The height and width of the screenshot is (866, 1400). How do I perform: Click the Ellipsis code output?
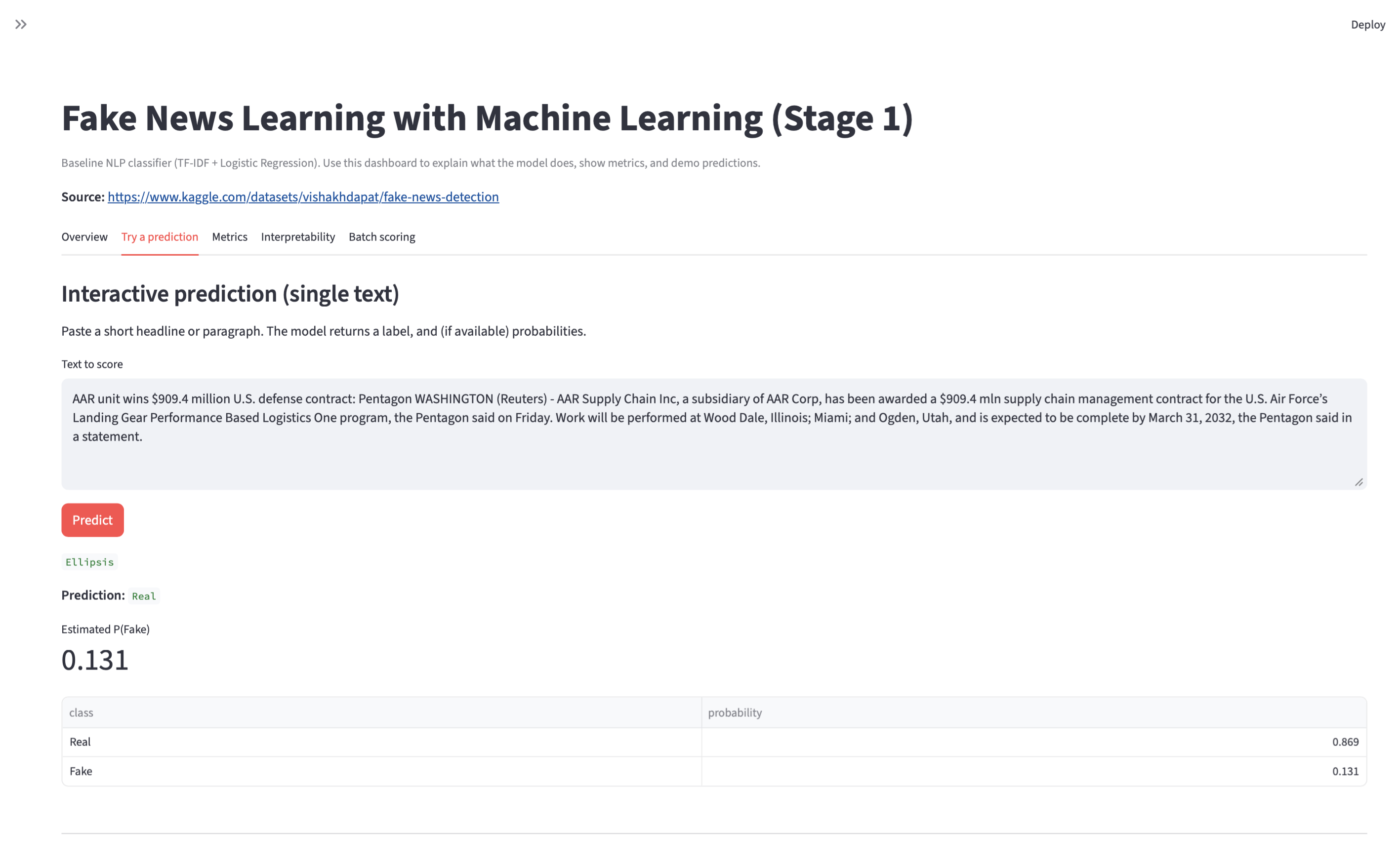tap(89, 562)
